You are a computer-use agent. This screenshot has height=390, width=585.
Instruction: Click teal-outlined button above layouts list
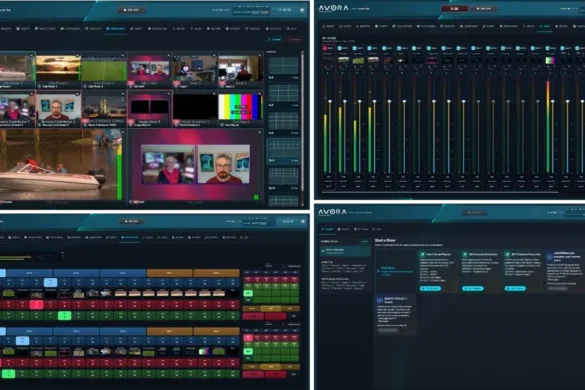coord(275,39)
